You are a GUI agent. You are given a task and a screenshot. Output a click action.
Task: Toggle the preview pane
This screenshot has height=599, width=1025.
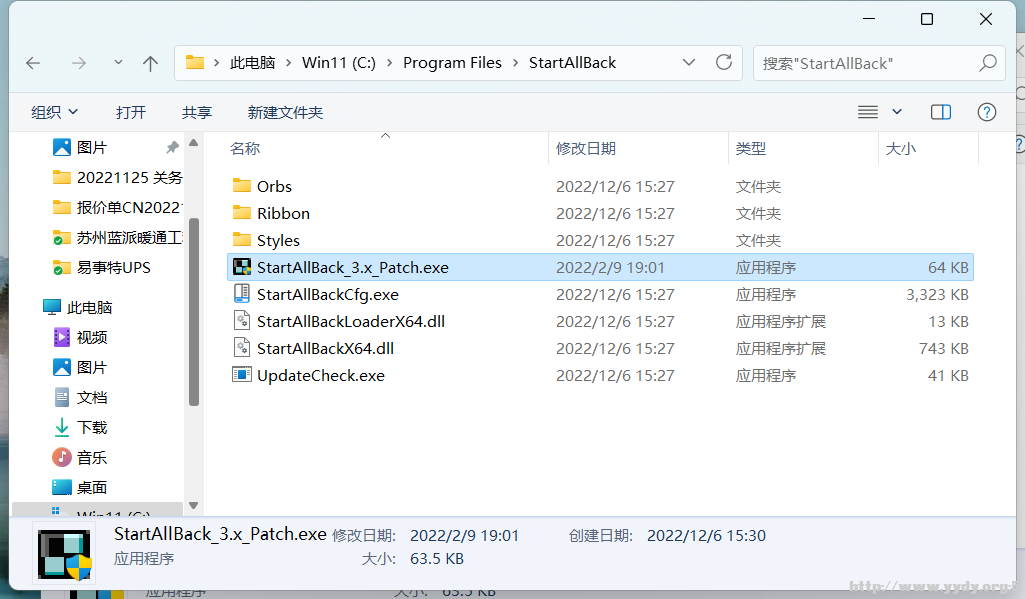[x=941, y=112]
